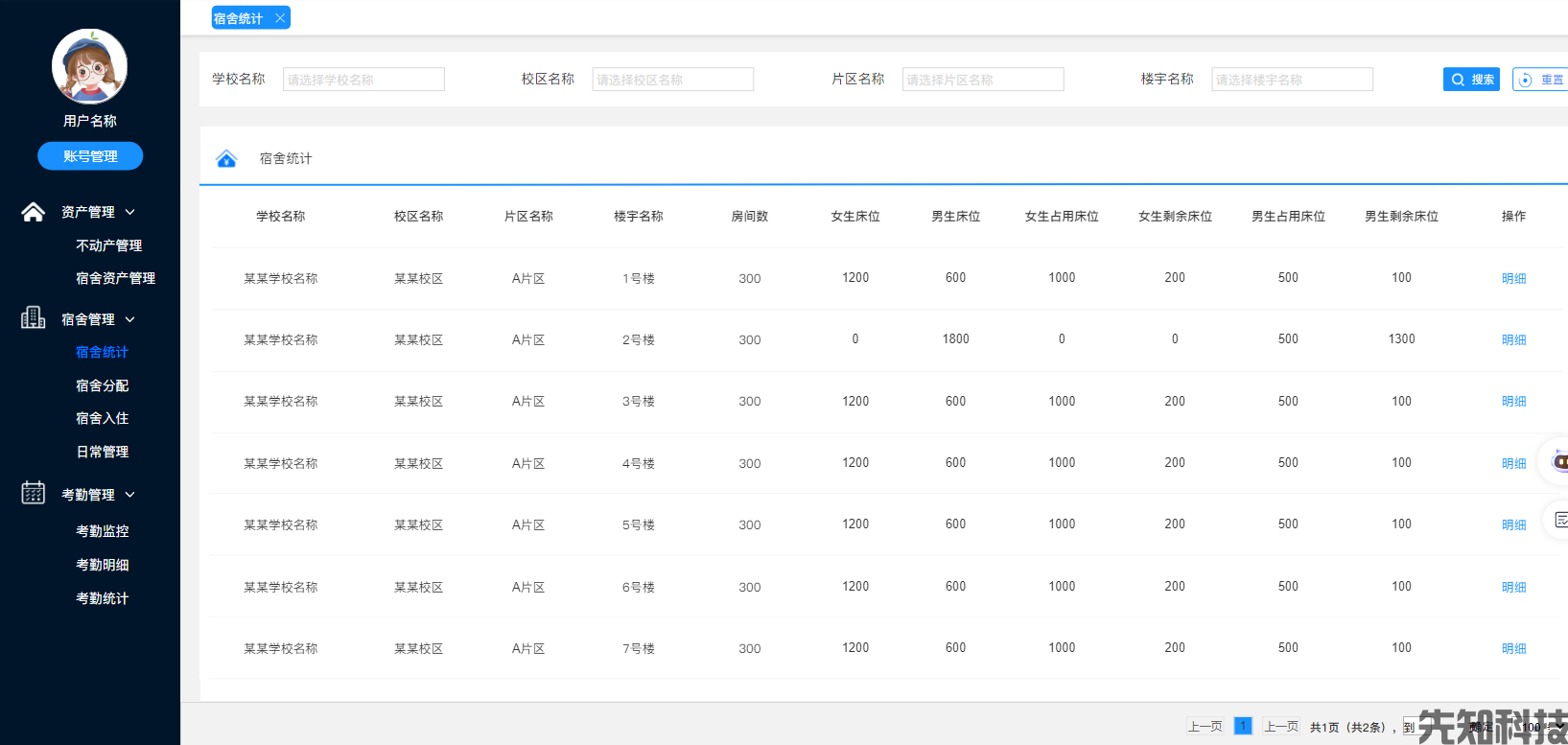Click the building icon beside 宿舍管理
This screenshot has width=1568, height=745.
click(x=34, y=318)
